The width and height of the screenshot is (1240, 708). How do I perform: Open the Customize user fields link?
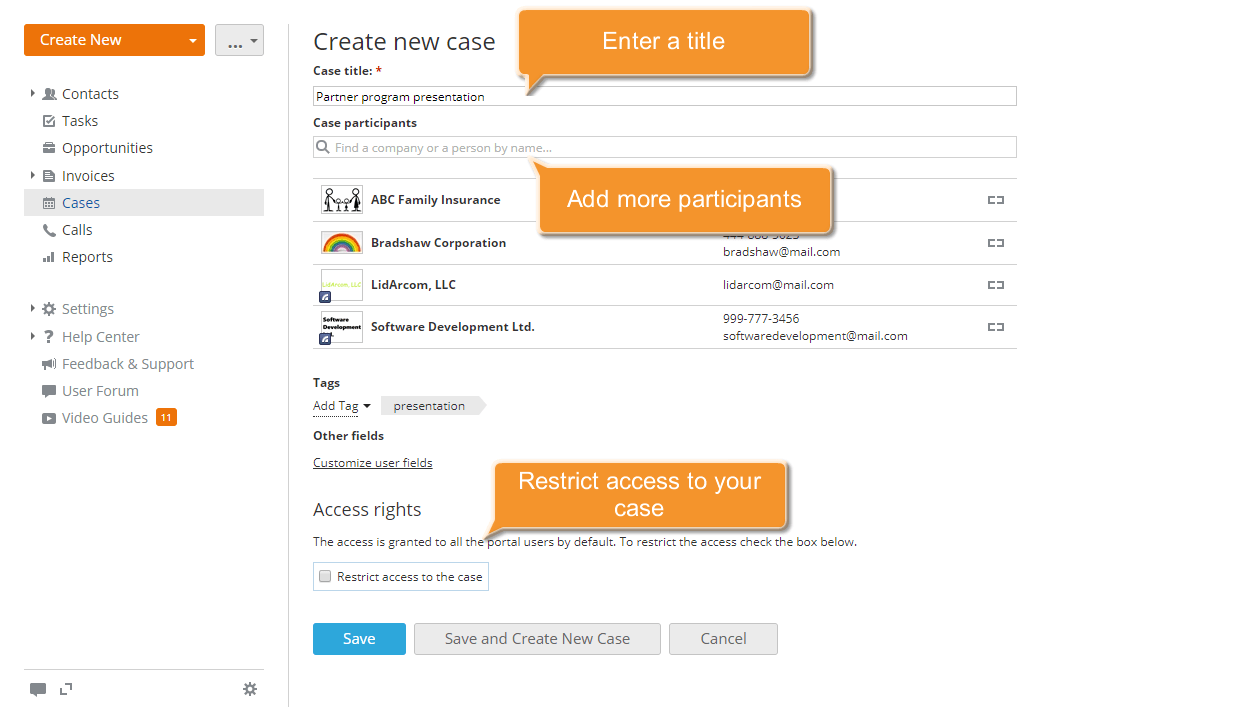click(x=372, y=462)
